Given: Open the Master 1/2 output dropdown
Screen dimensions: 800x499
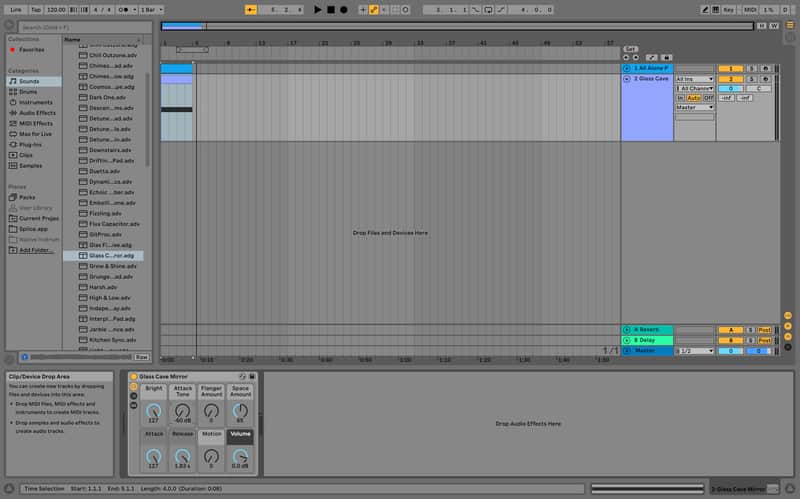Looking at the screenshot, I should [694, 351].
